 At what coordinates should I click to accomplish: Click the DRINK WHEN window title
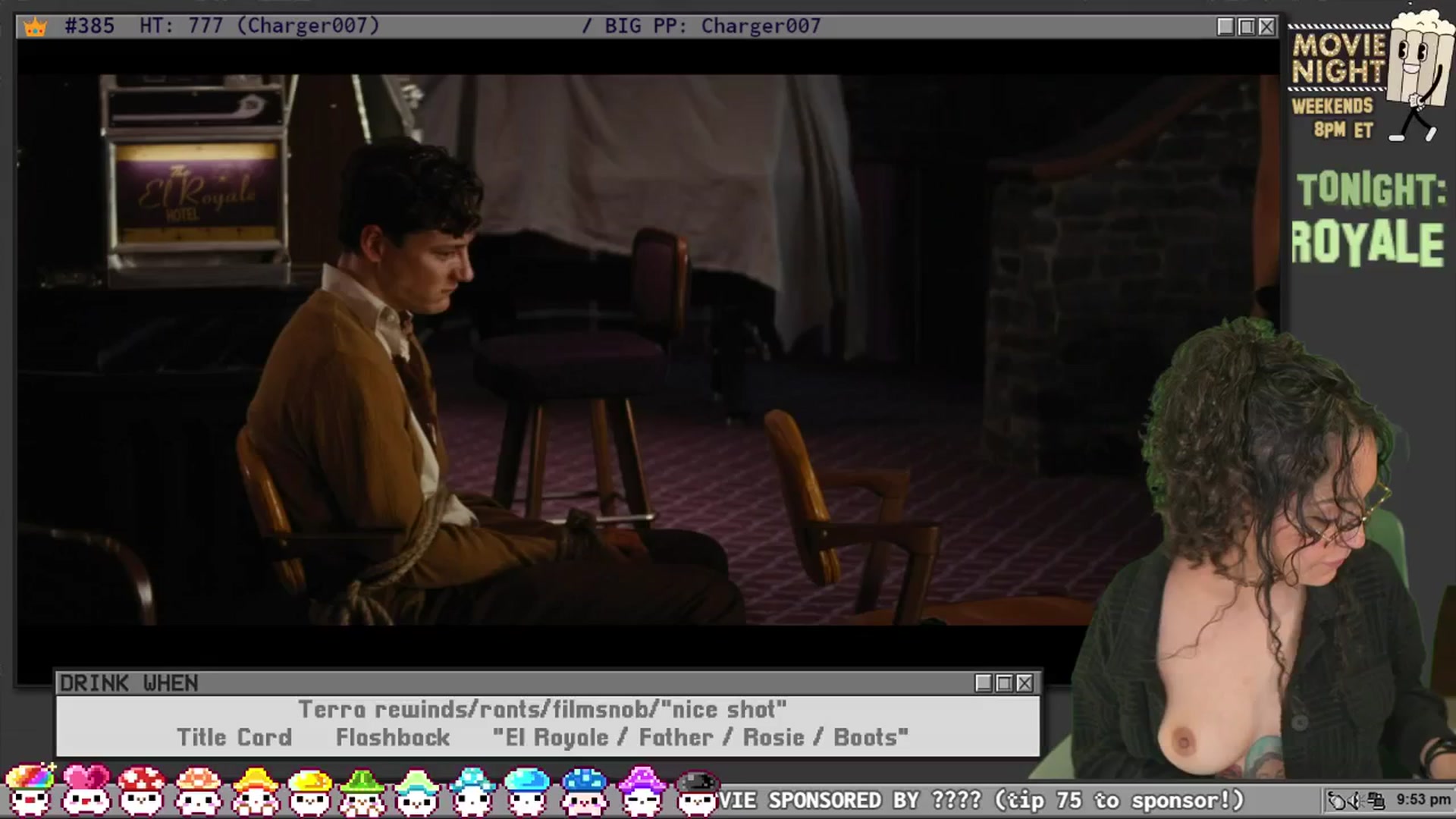click(x=129, y=683)
